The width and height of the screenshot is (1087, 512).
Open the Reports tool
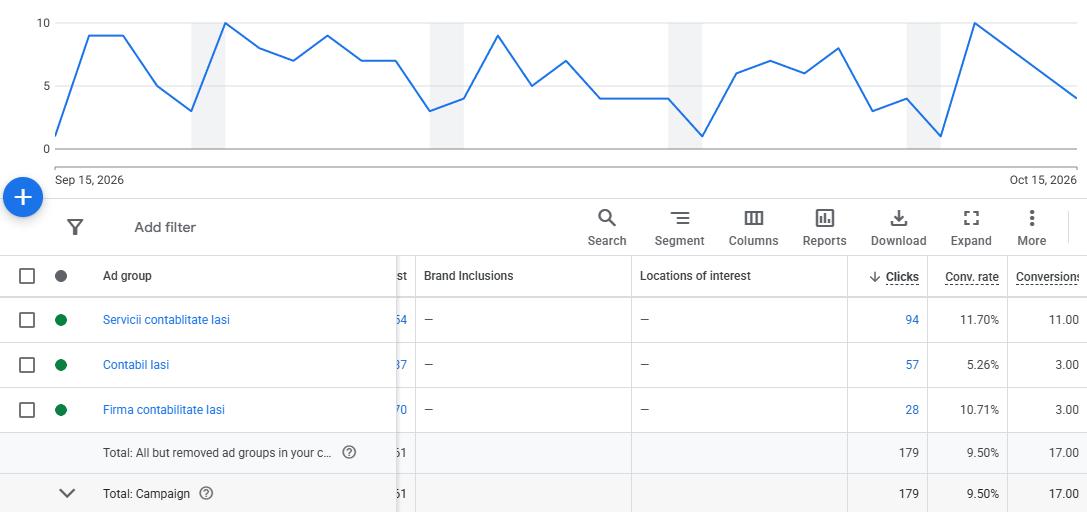click(824, 228)
